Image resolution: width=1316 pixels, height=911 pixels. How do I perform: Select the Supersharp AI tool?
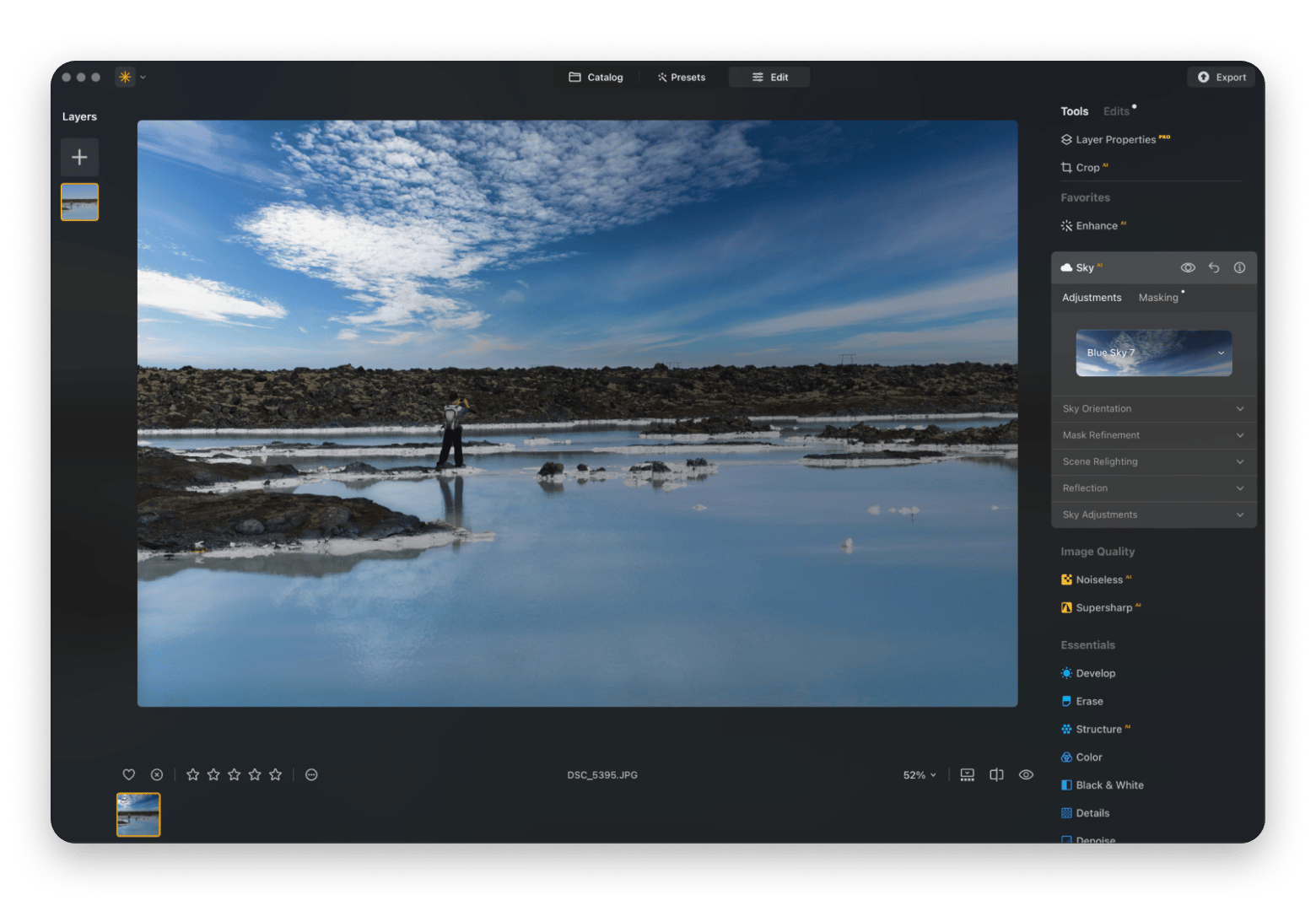pos(1104,607)
